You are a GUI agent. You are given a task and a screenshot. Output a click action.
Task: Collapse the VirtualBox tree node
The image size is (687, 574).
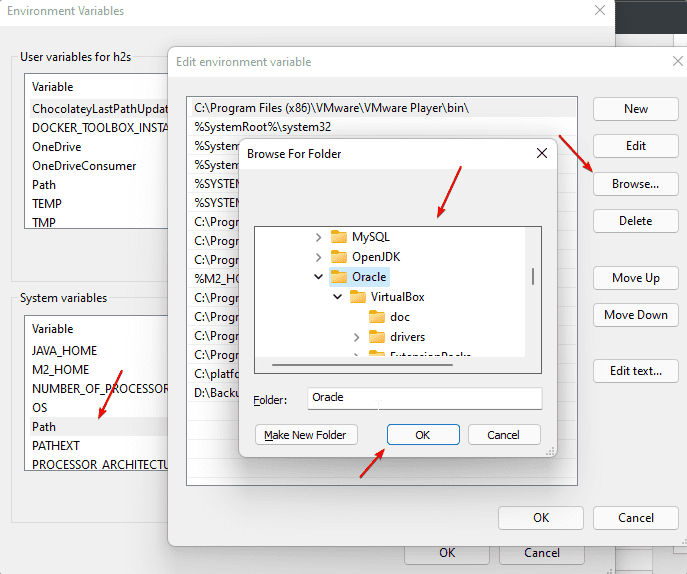337,297
